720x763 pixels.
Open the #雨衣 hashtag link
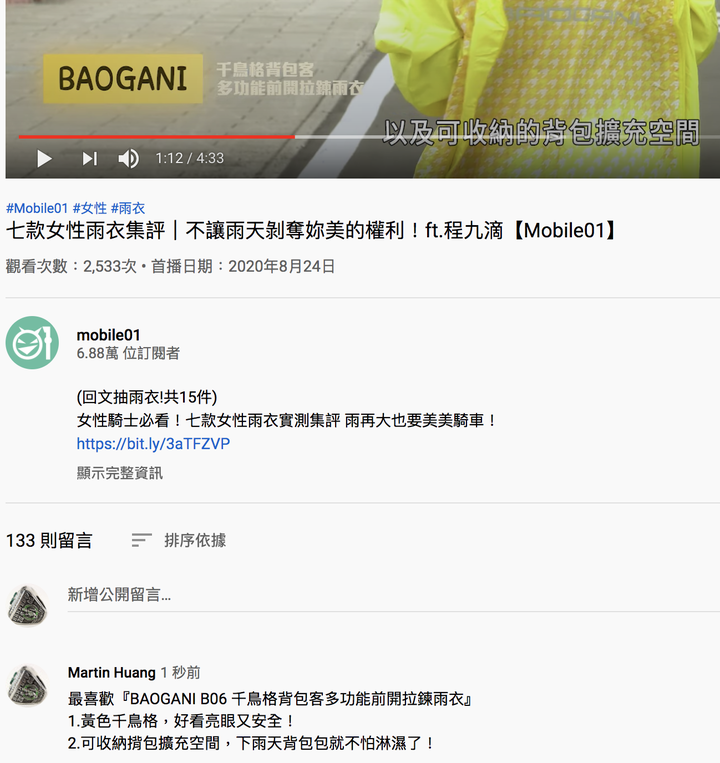[x=128, y=208]
